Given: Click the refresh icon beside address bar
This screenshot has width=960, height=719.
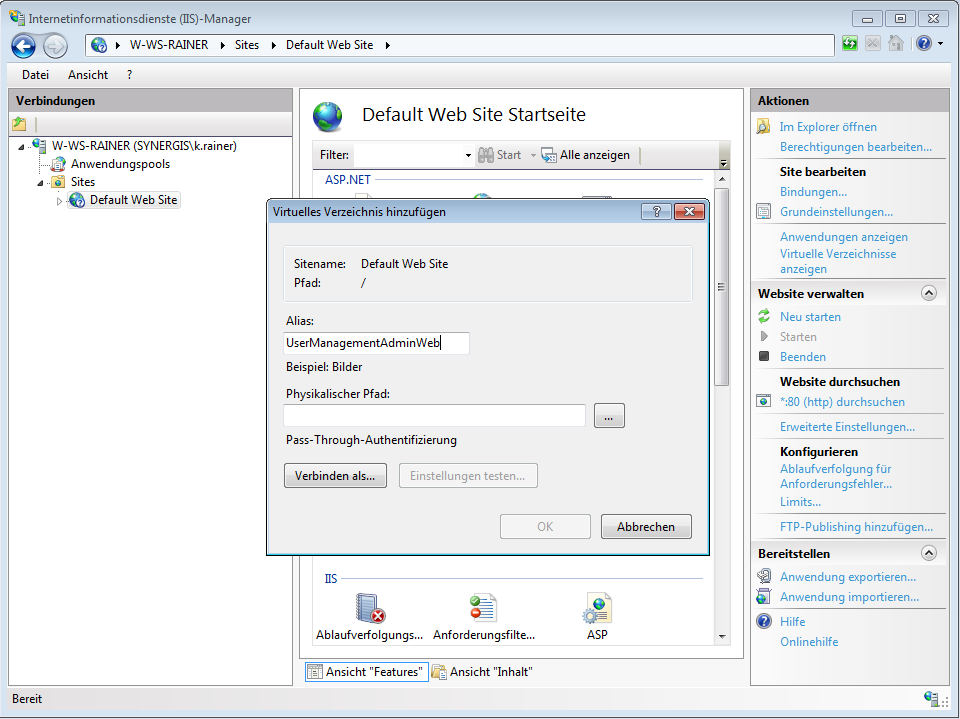Looking at the screenshot, I should pyautogui.click(x=850, y=44).
